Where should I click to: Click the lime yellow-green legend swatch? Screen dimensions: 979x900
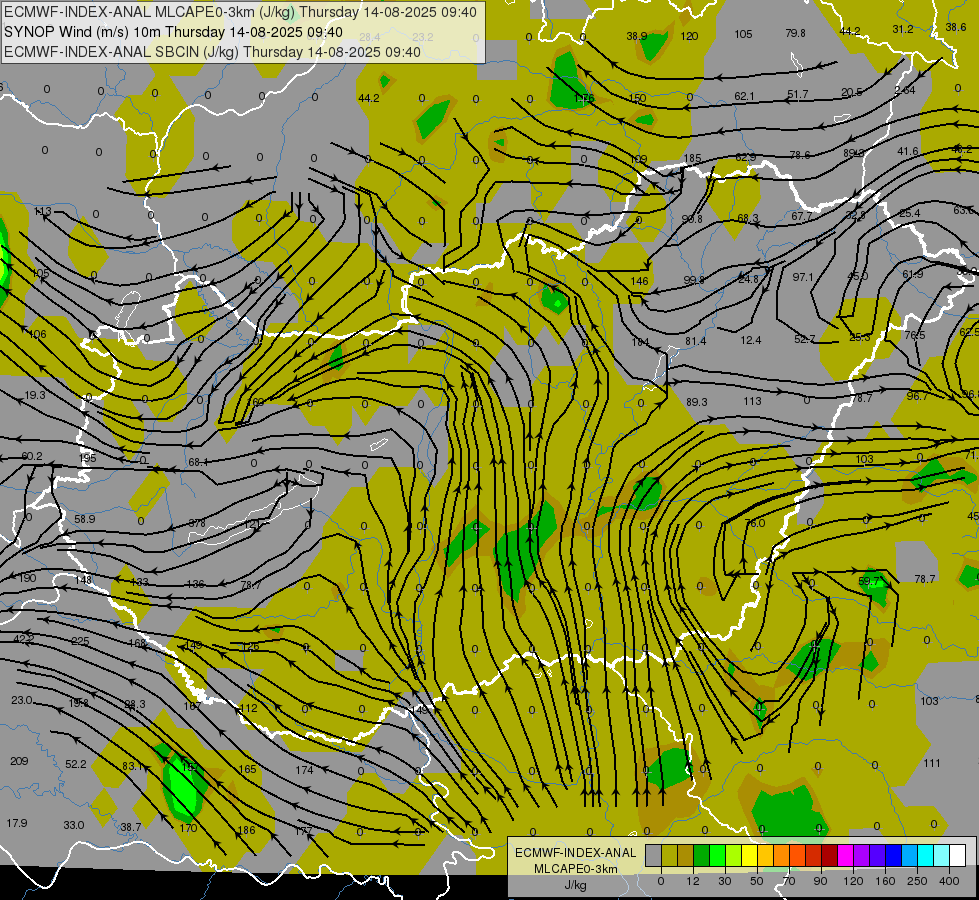(x=734, y=856)
